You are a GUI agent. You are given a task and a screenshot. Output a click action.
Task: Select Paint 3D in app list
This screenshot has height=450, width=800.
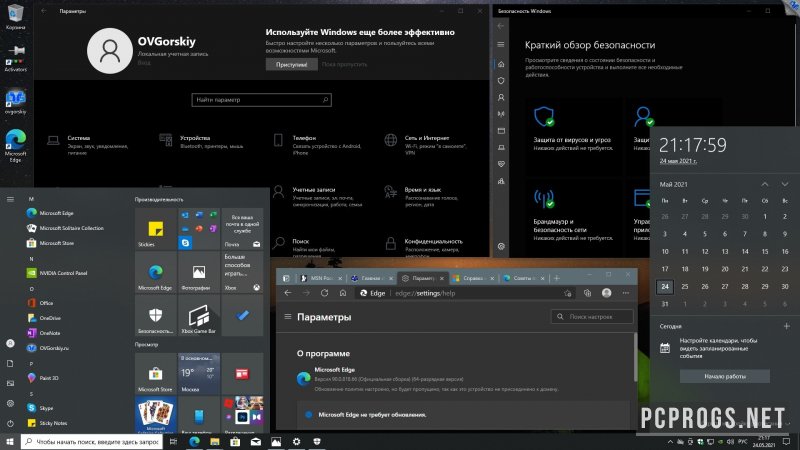pyautogui.click(x=43, y=378)
